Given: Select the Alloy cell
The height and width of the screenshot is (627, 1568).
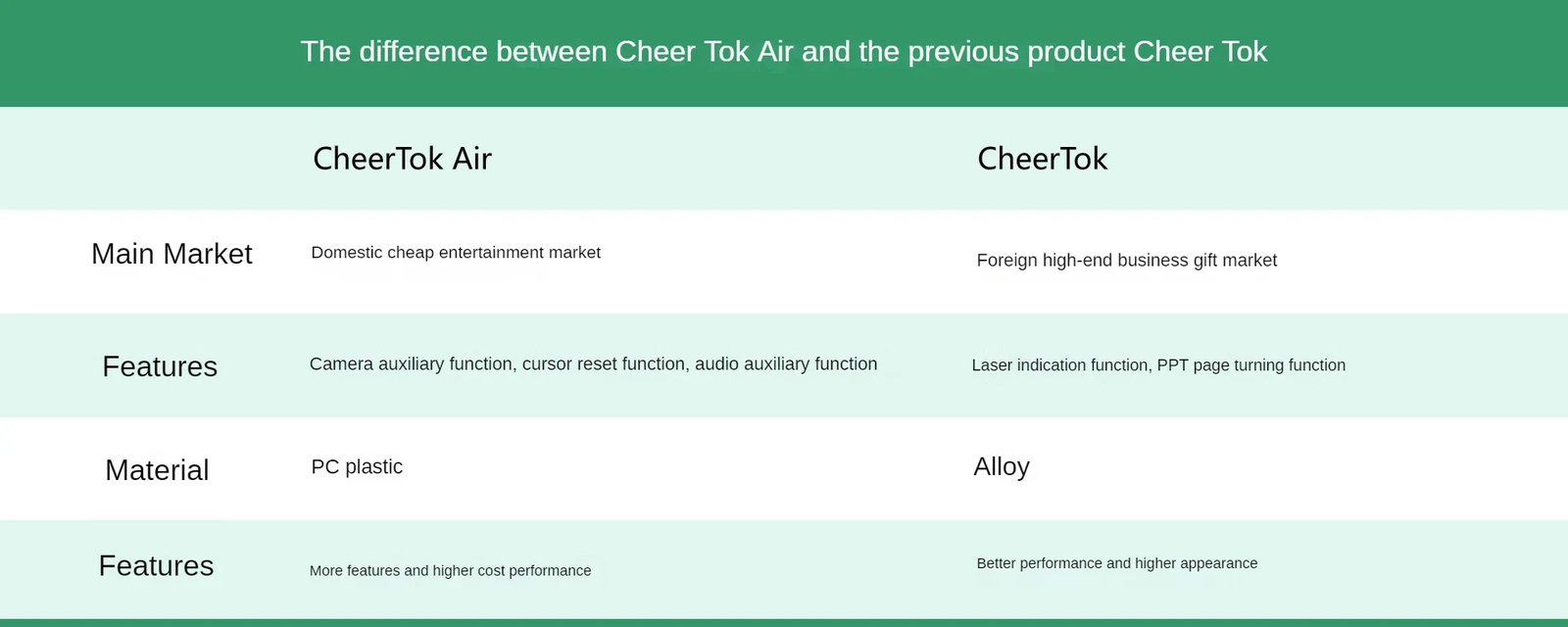Looking at the screenshot, I should tap(1002, 467).
